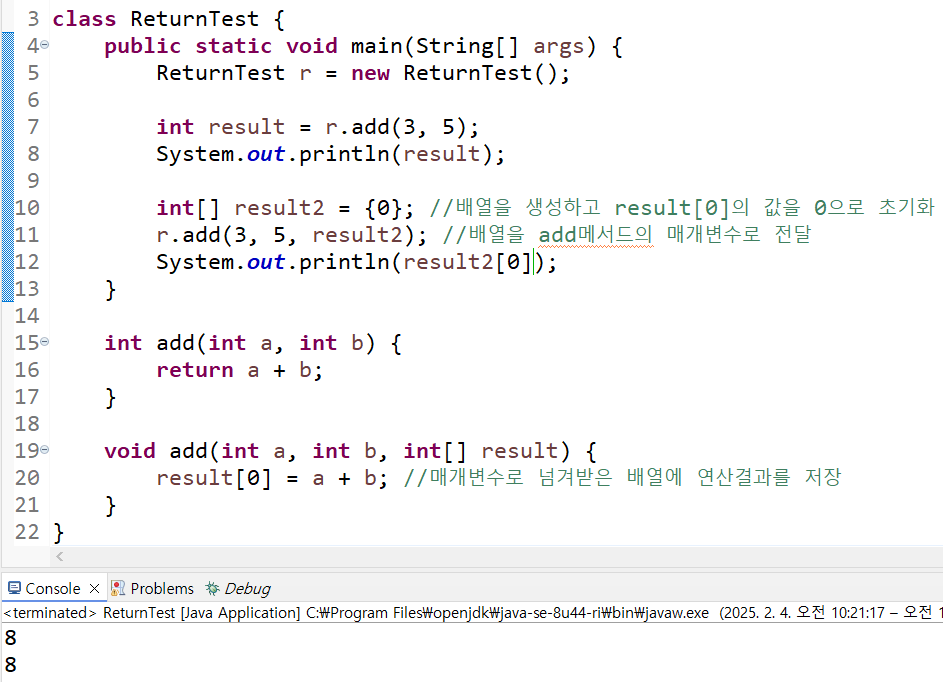Click 'result2[0]' inside println on line 12
Viewport: 943px width, 682px height.
(x=467, y=262)
